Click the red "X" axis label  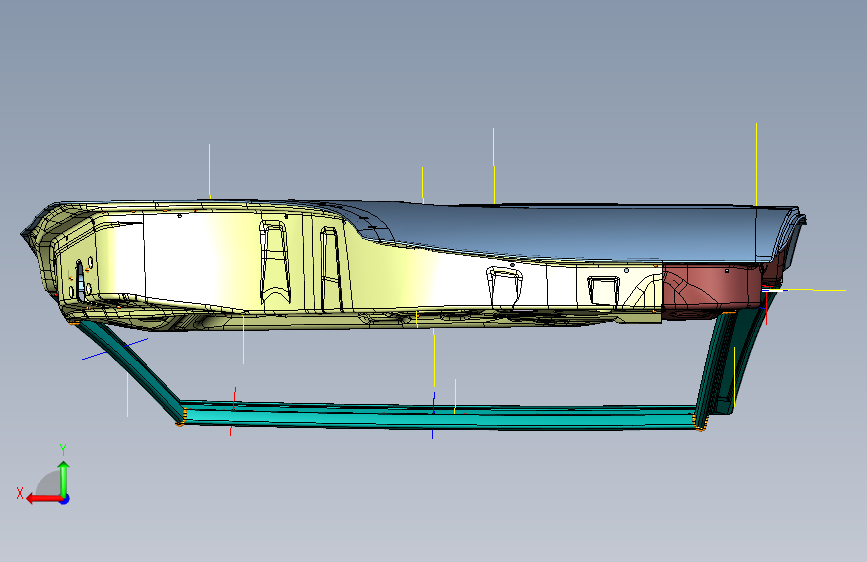pos(20,493)
